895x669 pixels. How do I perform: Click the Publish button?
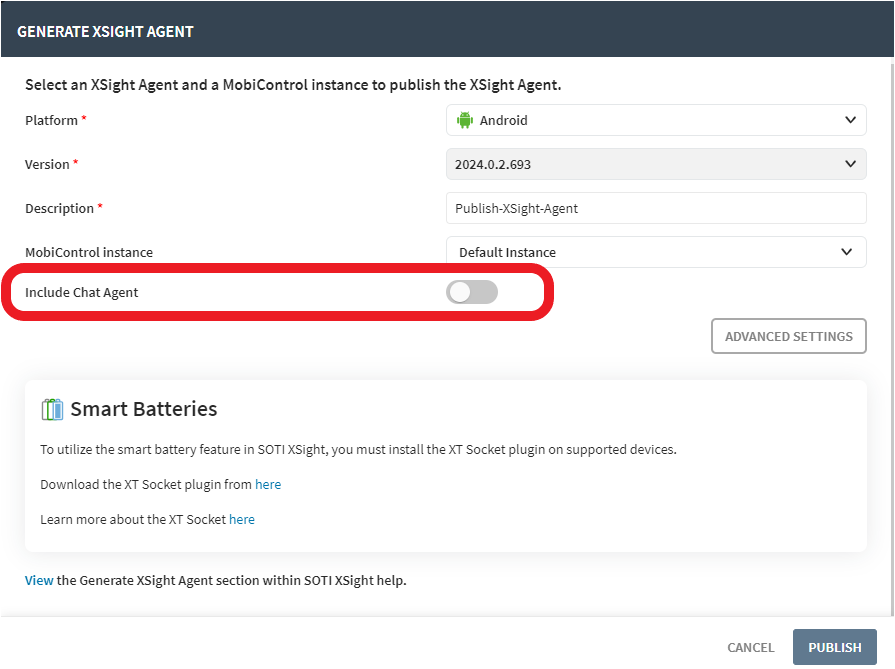pyautogui.click(x=834, y=647)
